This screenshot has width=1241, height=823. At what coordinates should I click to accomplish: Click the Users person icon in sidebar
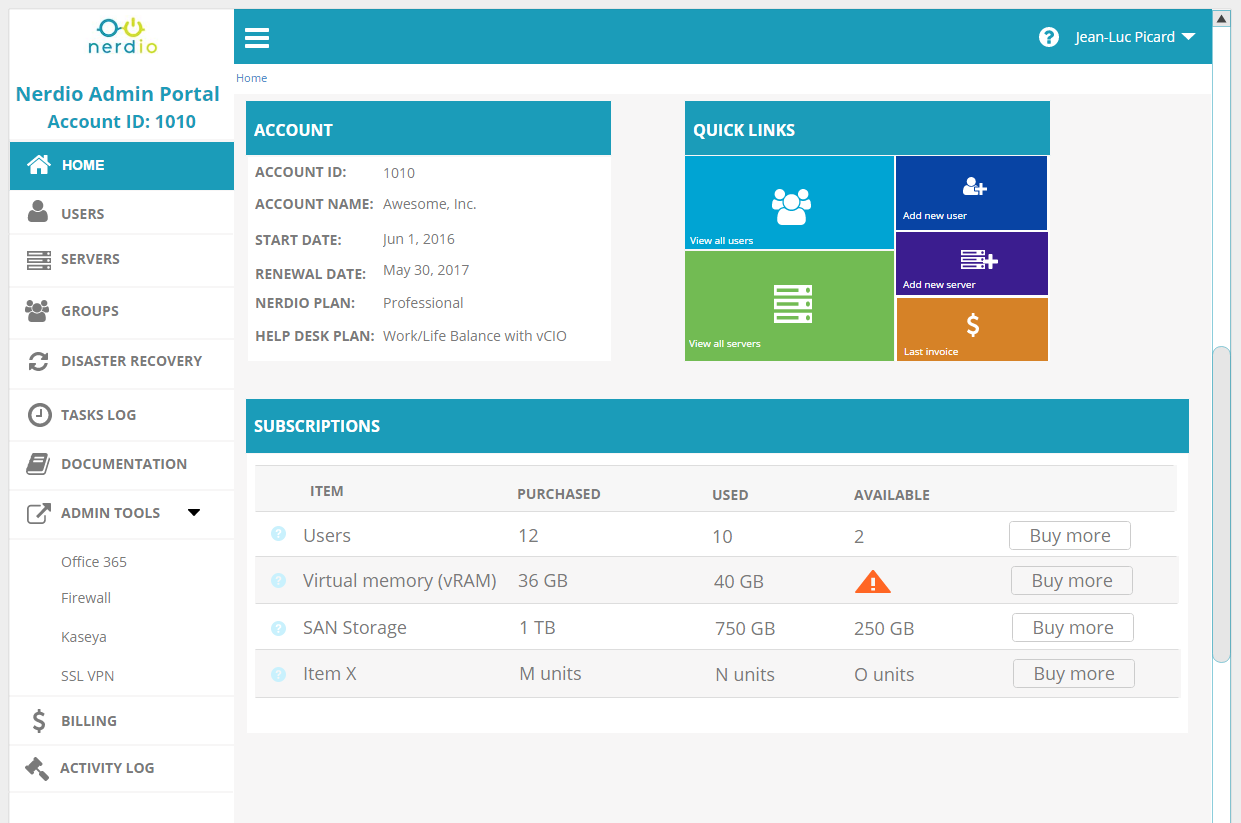click(38, 212)
